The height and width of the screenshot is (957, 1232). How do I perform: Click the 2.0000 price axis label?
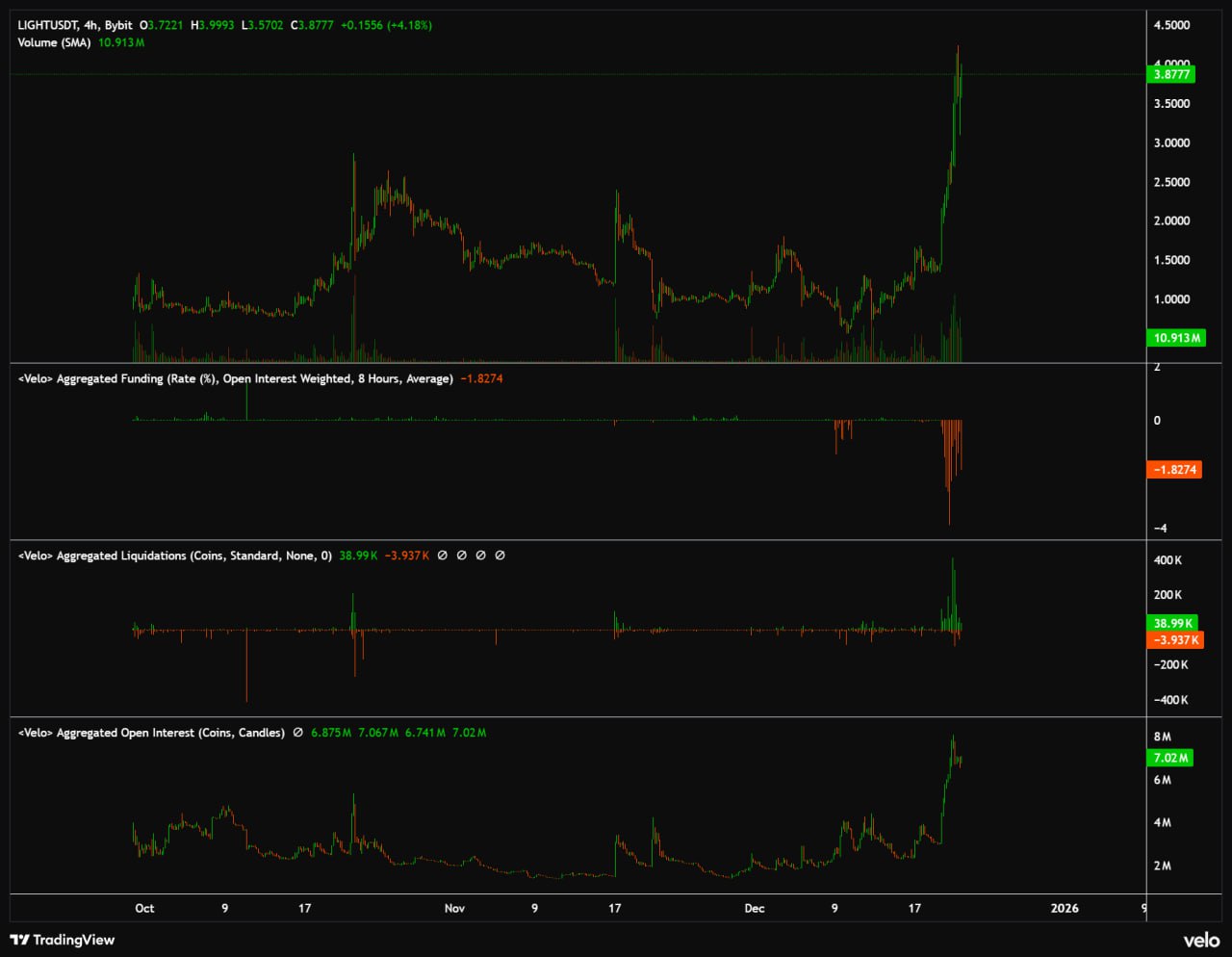[1171, 221]
